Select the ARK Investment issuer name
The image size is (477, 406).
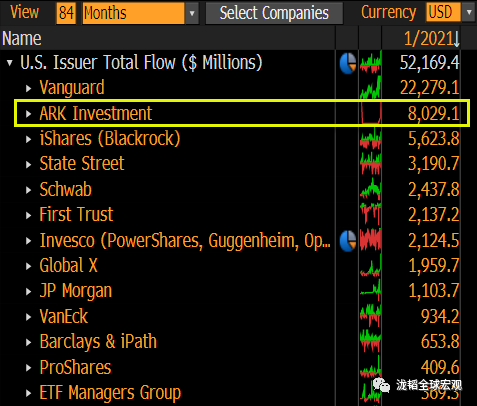pos(96,113)
